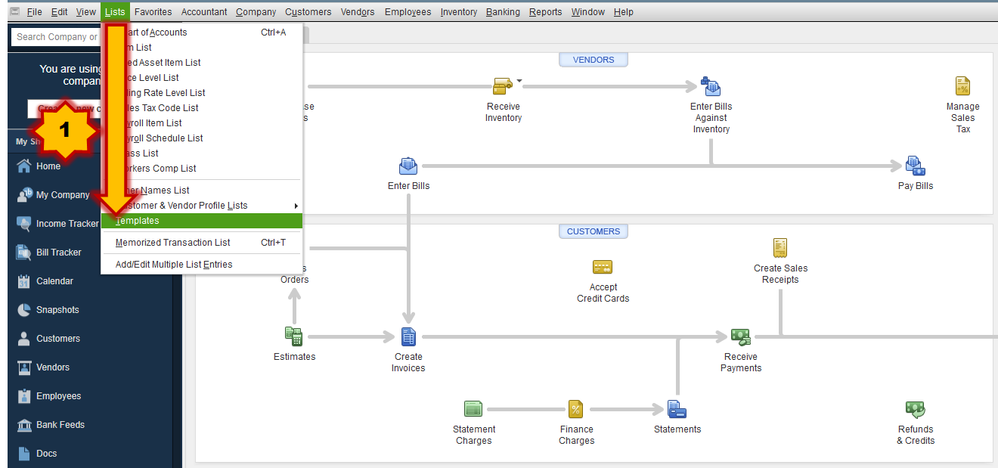The height and width of the screenshot is (468, 998).
Task: Click the Search Company input field
Action: tap(56, 37)
